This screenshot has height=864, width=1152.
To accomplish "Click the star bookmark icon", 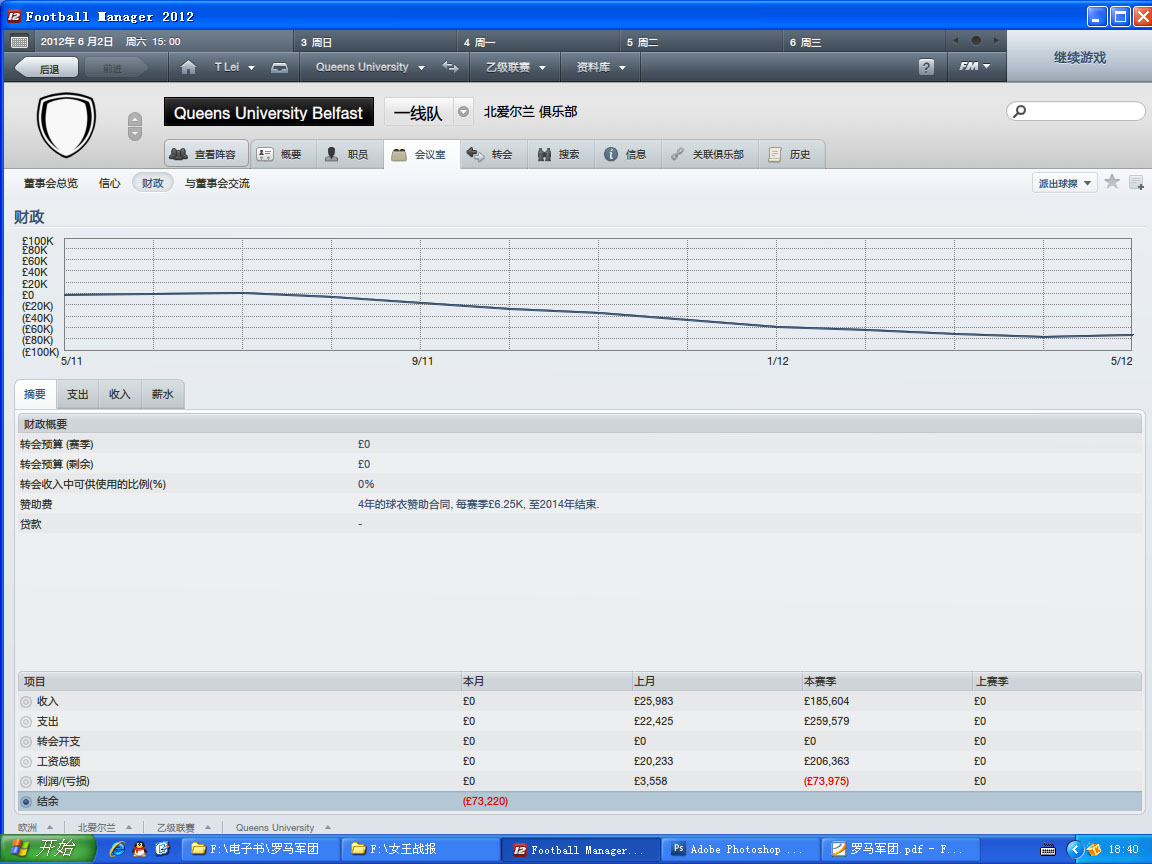I will [x=1111, y=182].
